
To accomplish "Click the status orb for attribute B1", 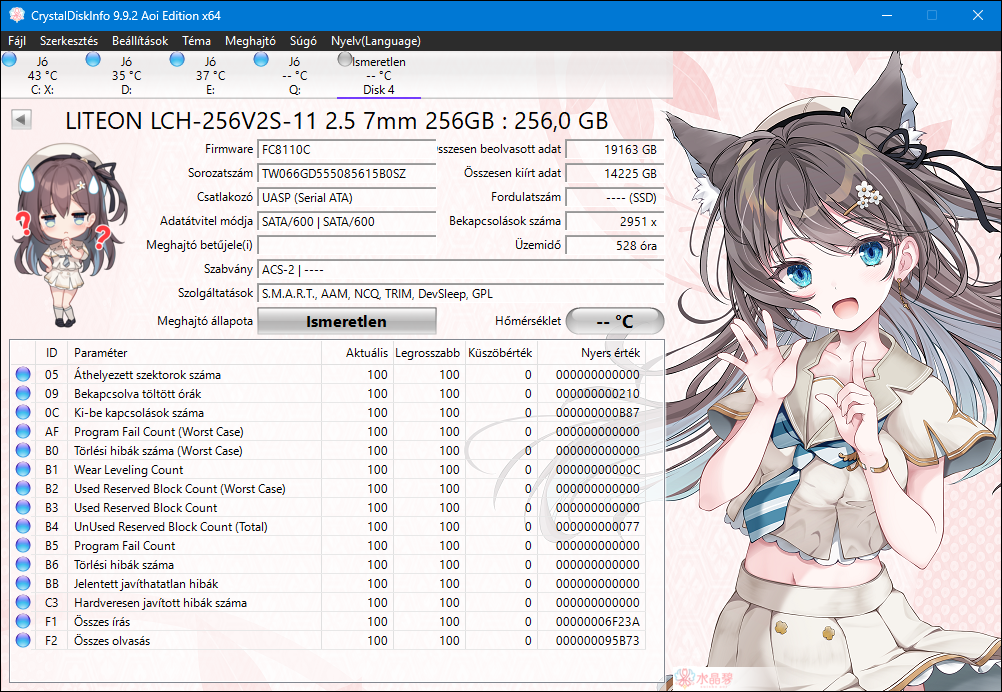I will tap(23, 469).
